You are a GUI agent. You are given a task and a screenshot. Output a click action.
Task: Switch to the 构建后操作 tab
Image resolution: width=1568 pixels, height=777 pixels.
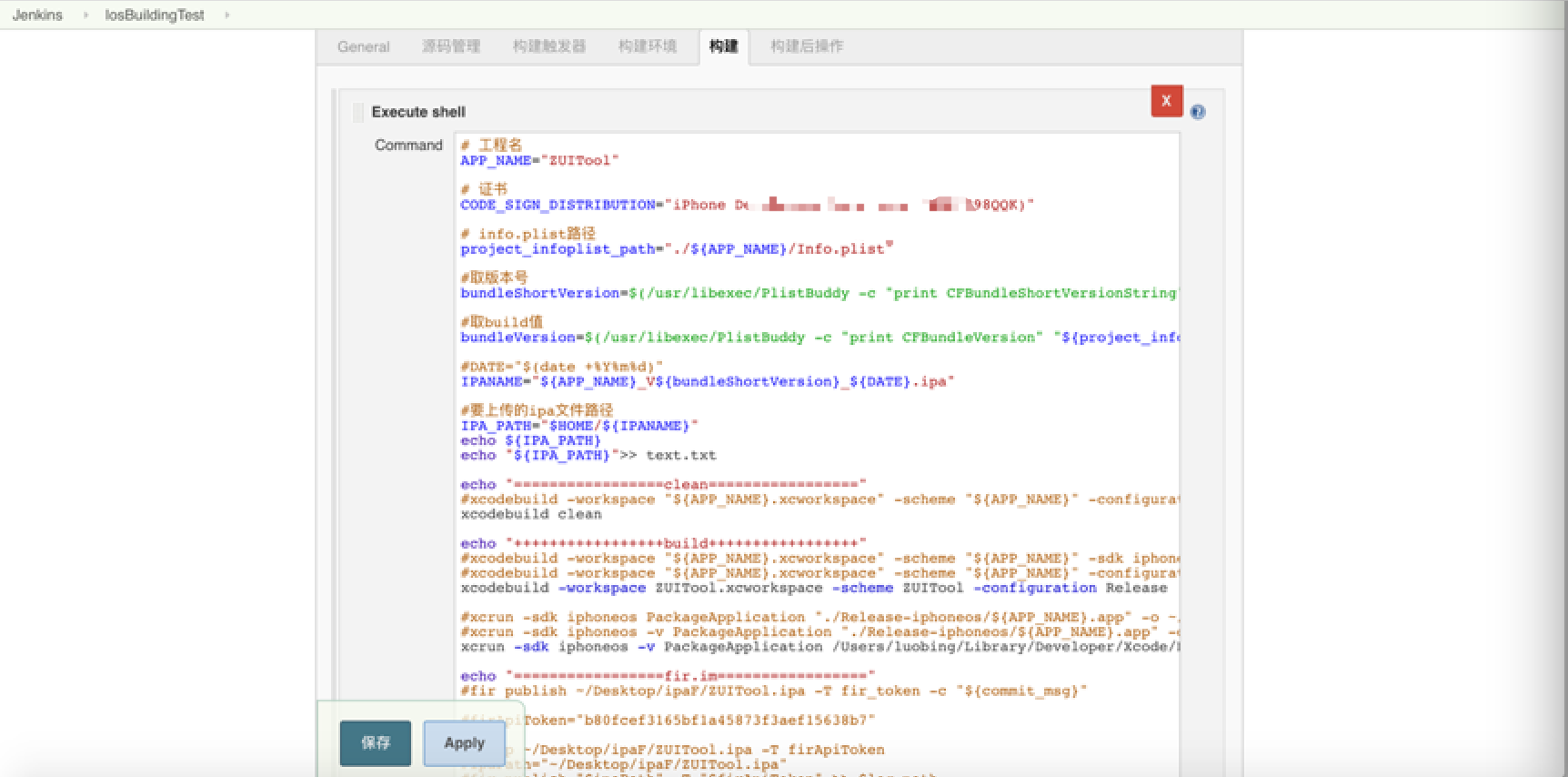point(807,46)
